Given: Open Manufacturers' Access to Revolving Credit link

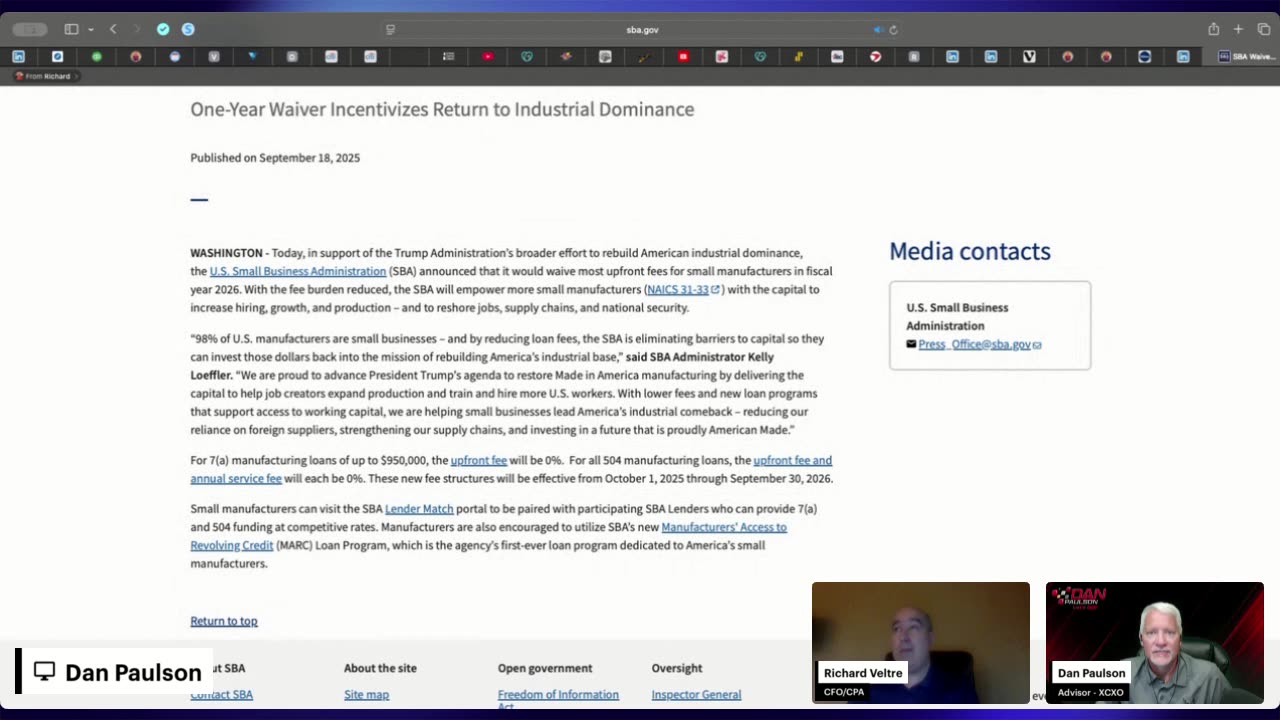Looking at the screenshot, I should pos(489,536).
